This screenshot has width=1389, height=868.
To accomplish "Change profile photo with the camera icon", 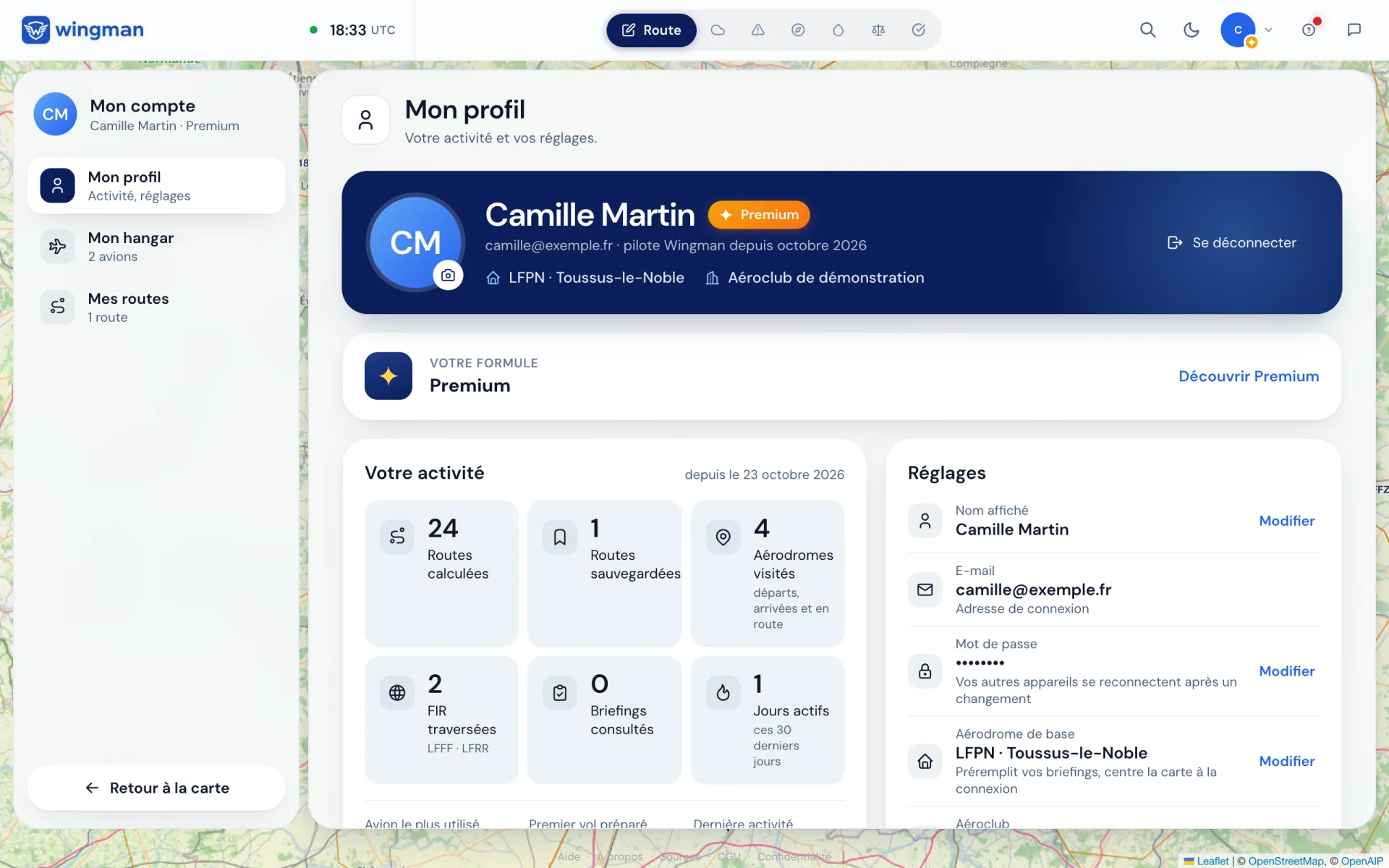I will coord(448,275).
